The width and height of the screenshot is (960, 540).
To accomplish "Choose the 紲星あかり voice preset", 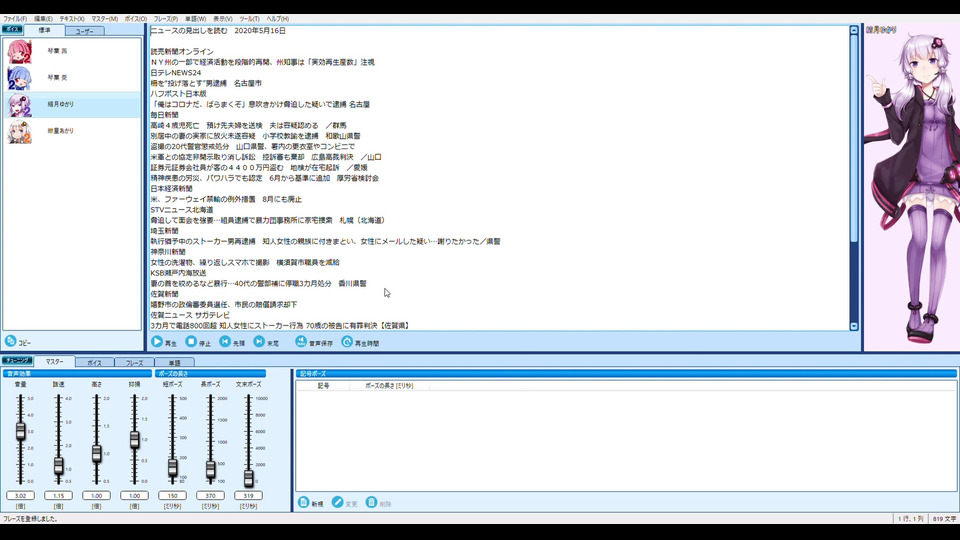I will click(x=72, y=131).
